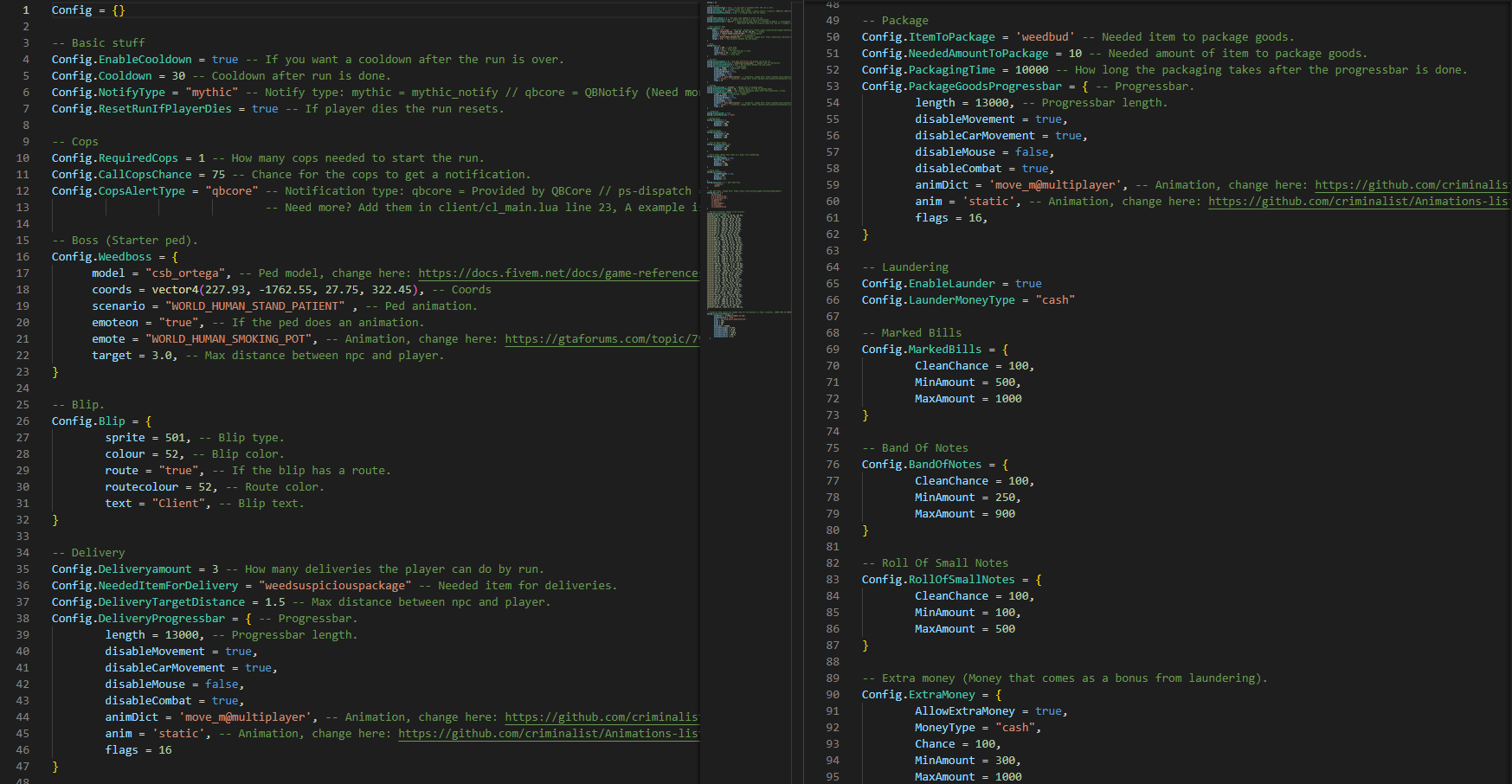Click the Config.EnableLaunder true value
Screen dimensions: 1512x784
(x=1028, y=284)
